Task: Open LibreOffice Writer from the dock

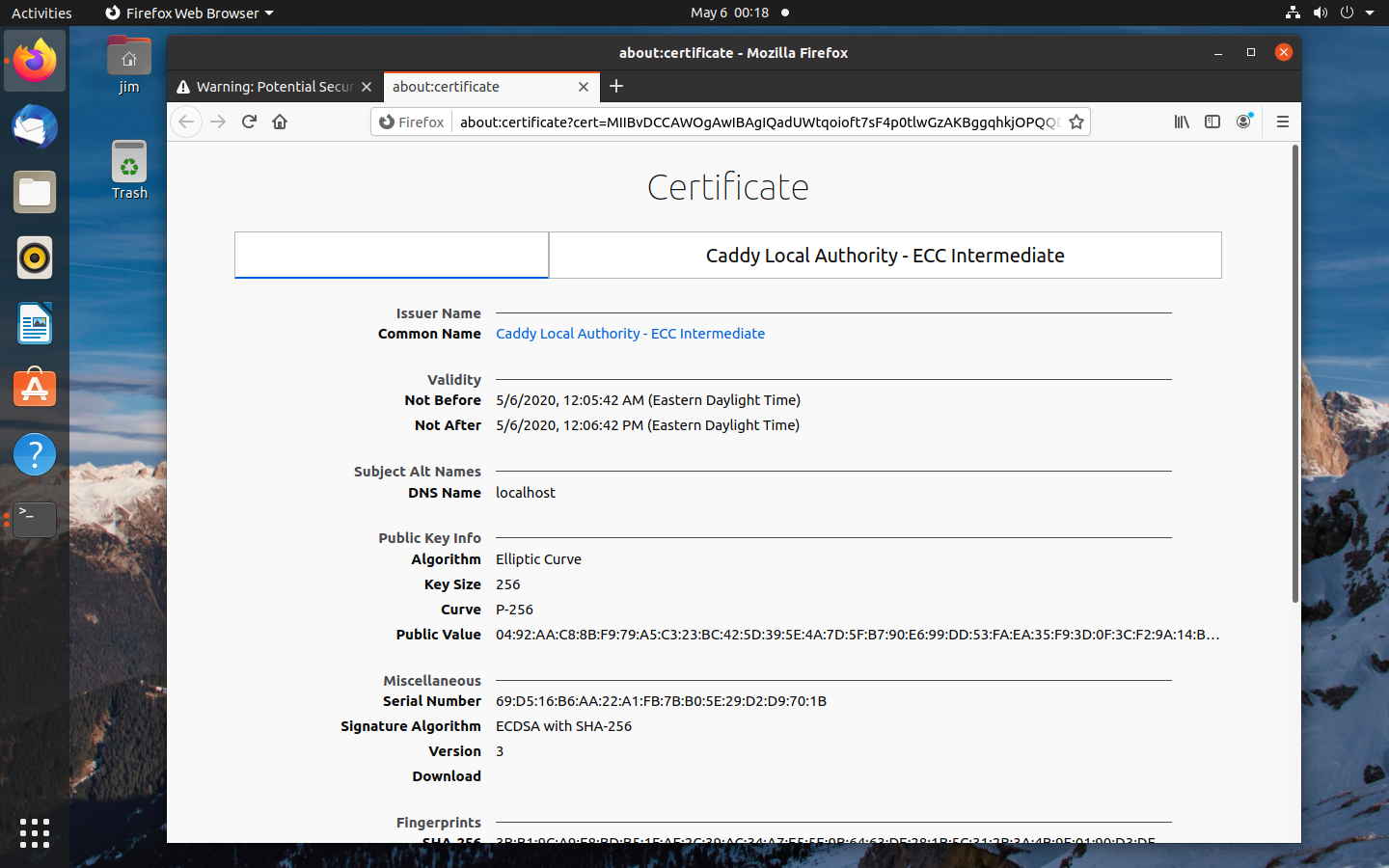Action: pos(35,323)
